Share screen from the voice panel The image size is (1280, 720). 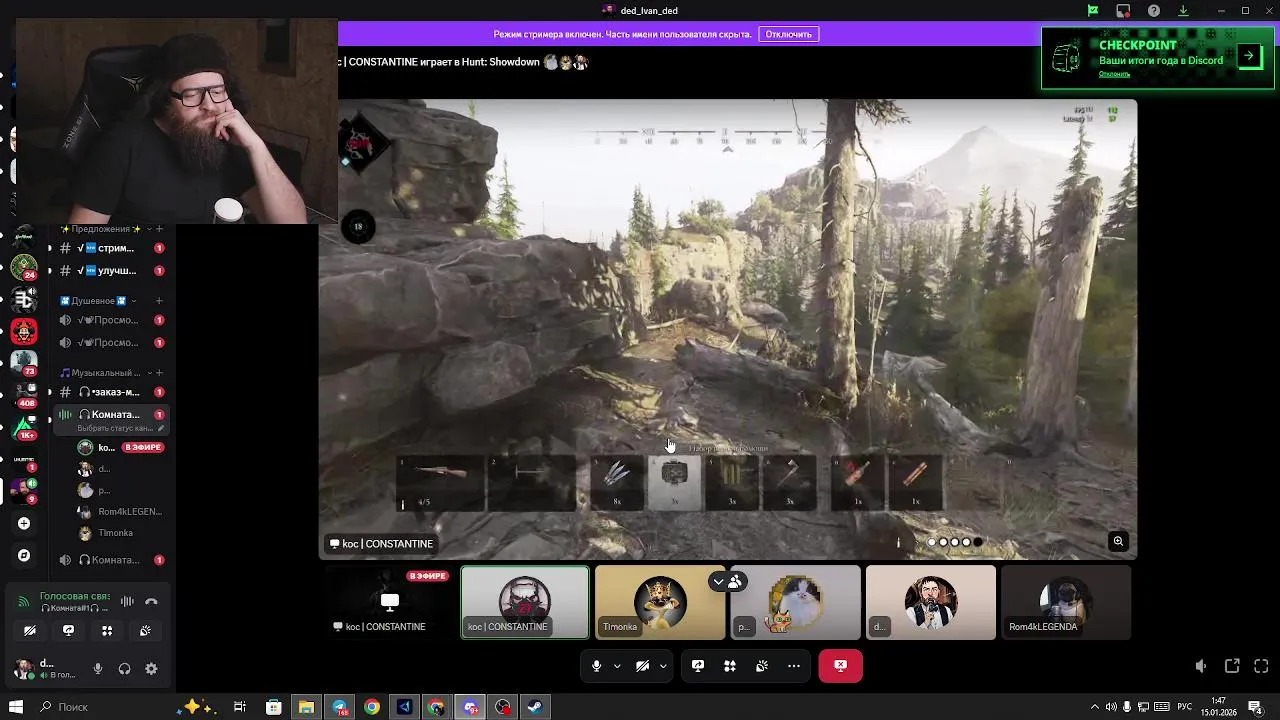[x=68, y=631]
